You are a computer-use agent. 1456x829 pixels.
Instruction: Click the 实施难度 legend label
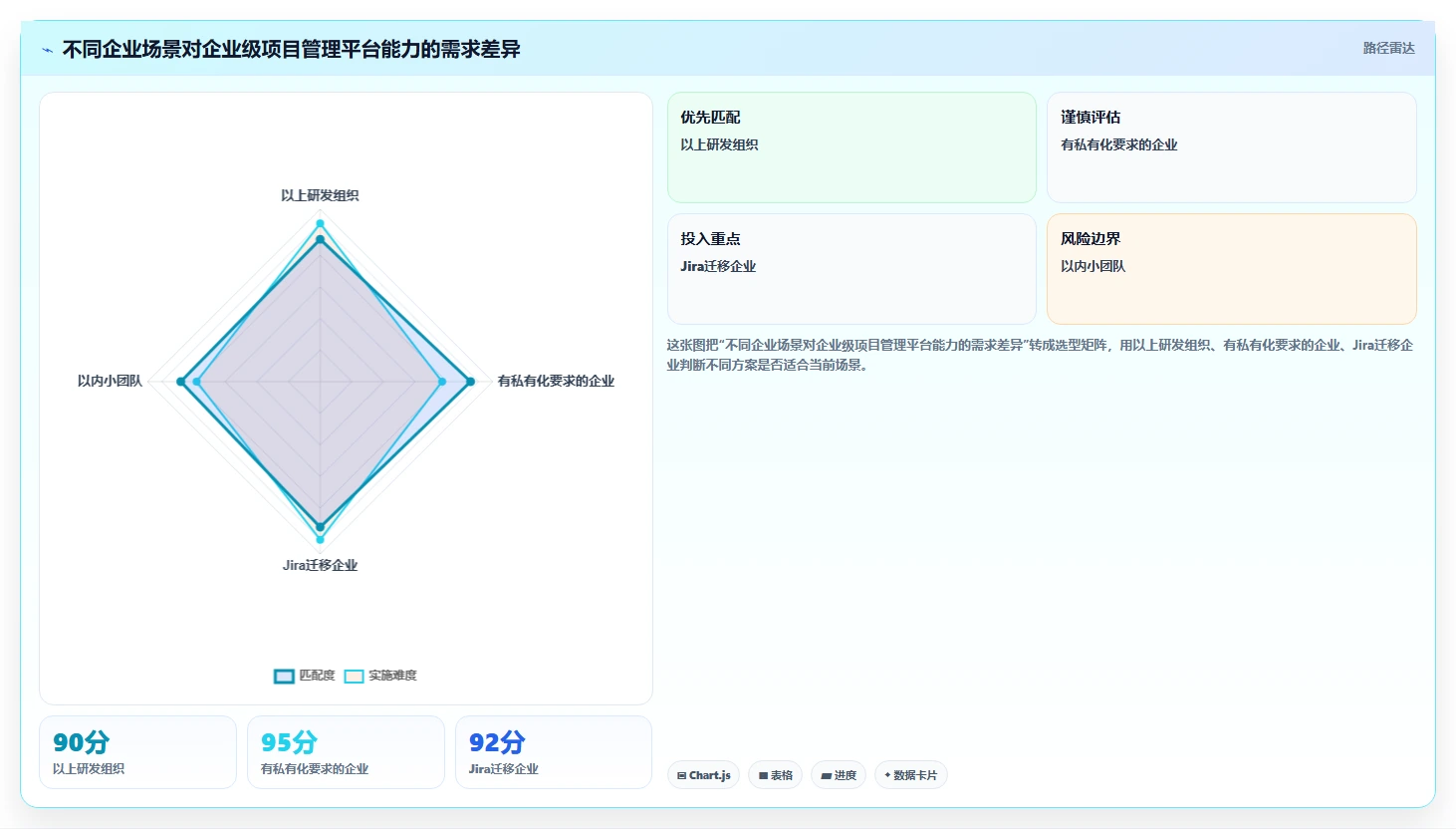[392, 676]
